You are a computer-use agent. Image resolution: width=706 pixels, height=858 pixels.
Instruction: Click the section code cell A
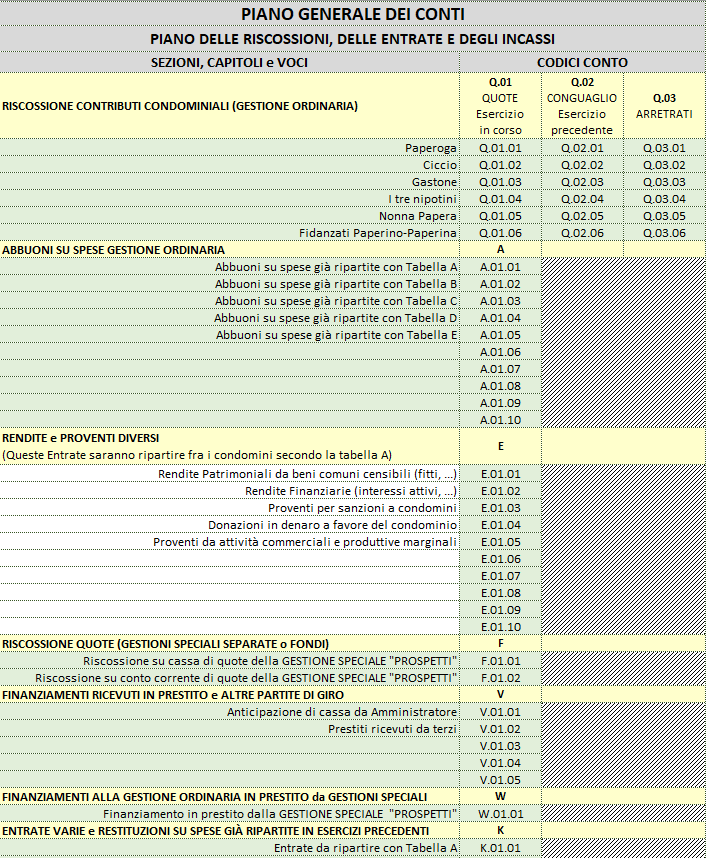[500, 250]
